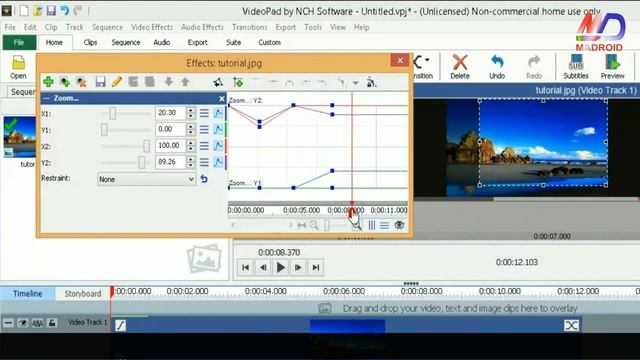Jump to the start of the preview
The width and height of the screenshot is (640, 360).
245,267
